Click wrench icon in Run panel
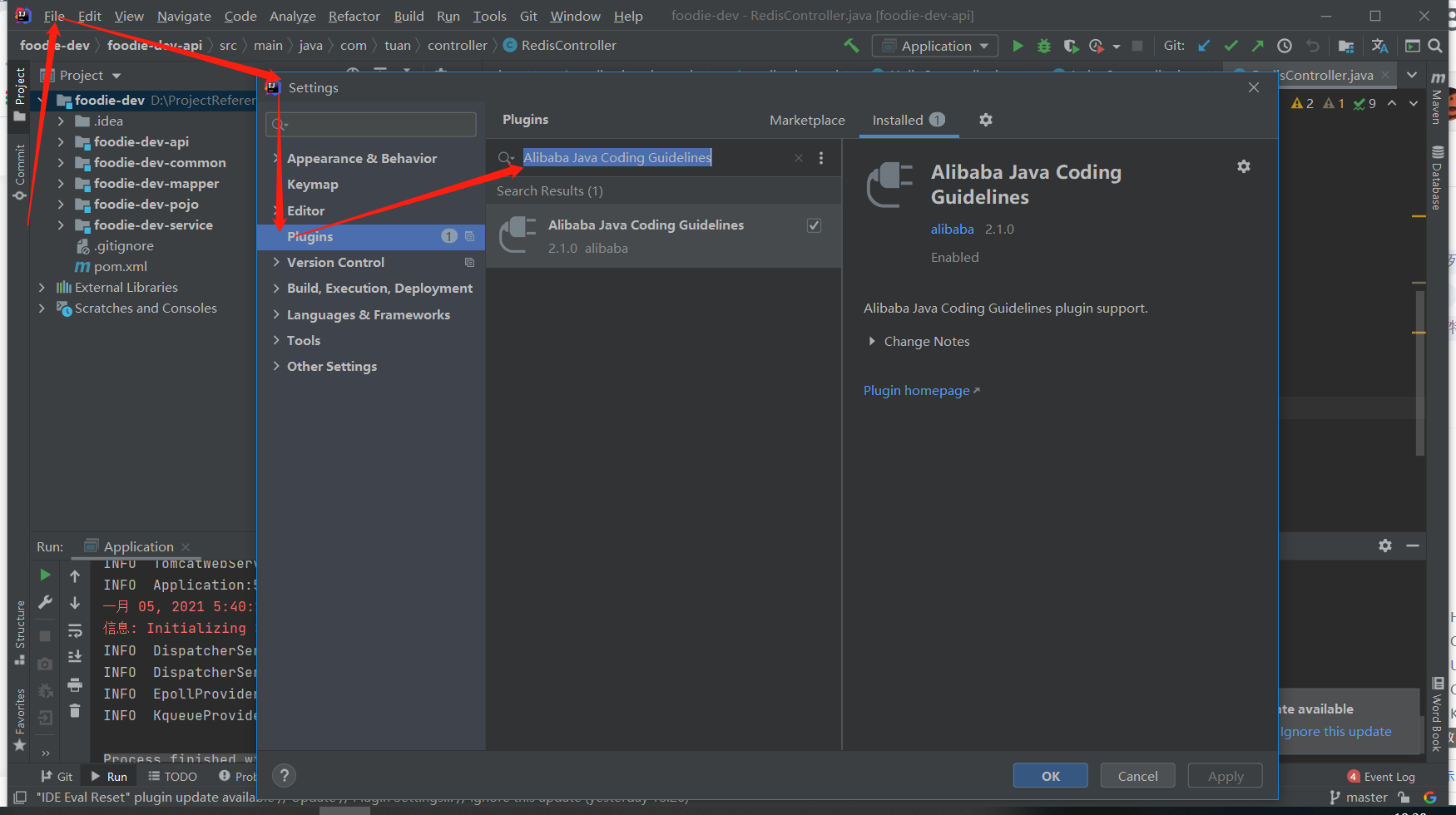 45,602
